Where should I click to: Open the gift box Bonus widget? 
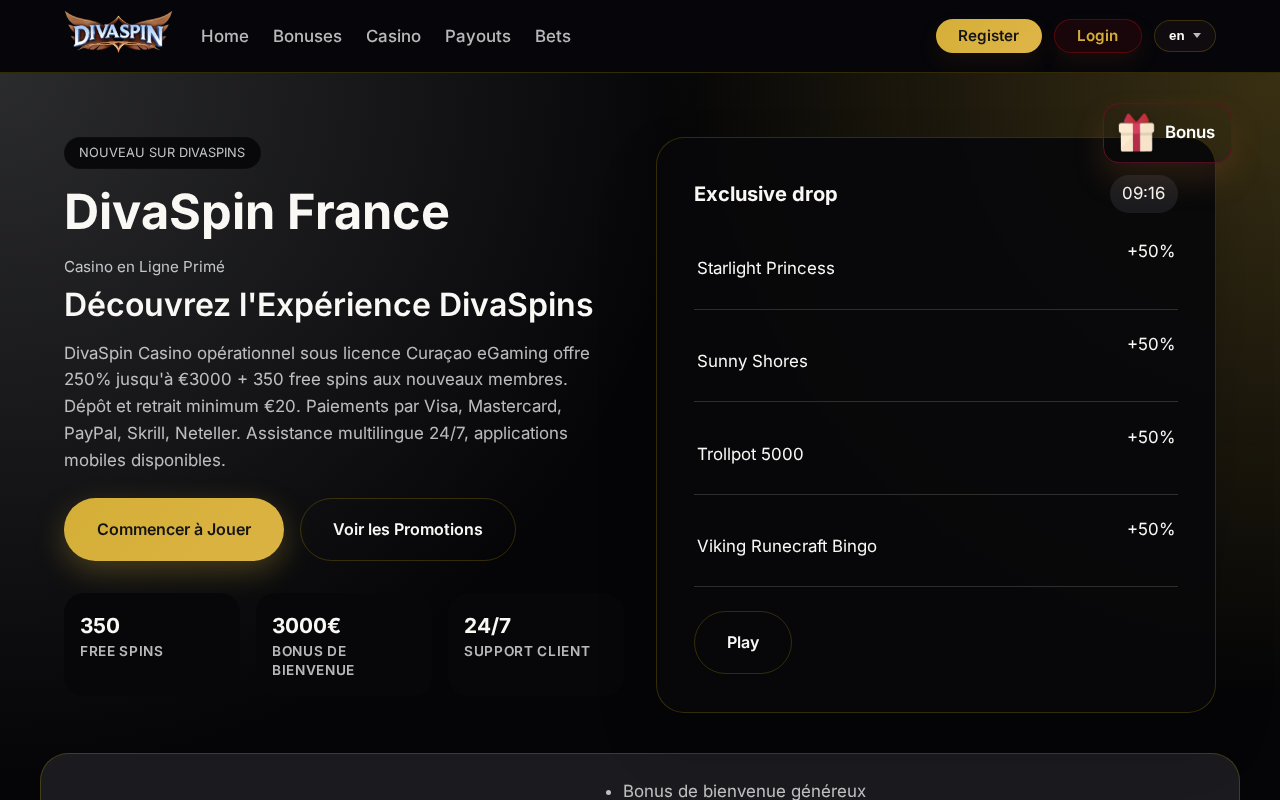(1167, 132)
